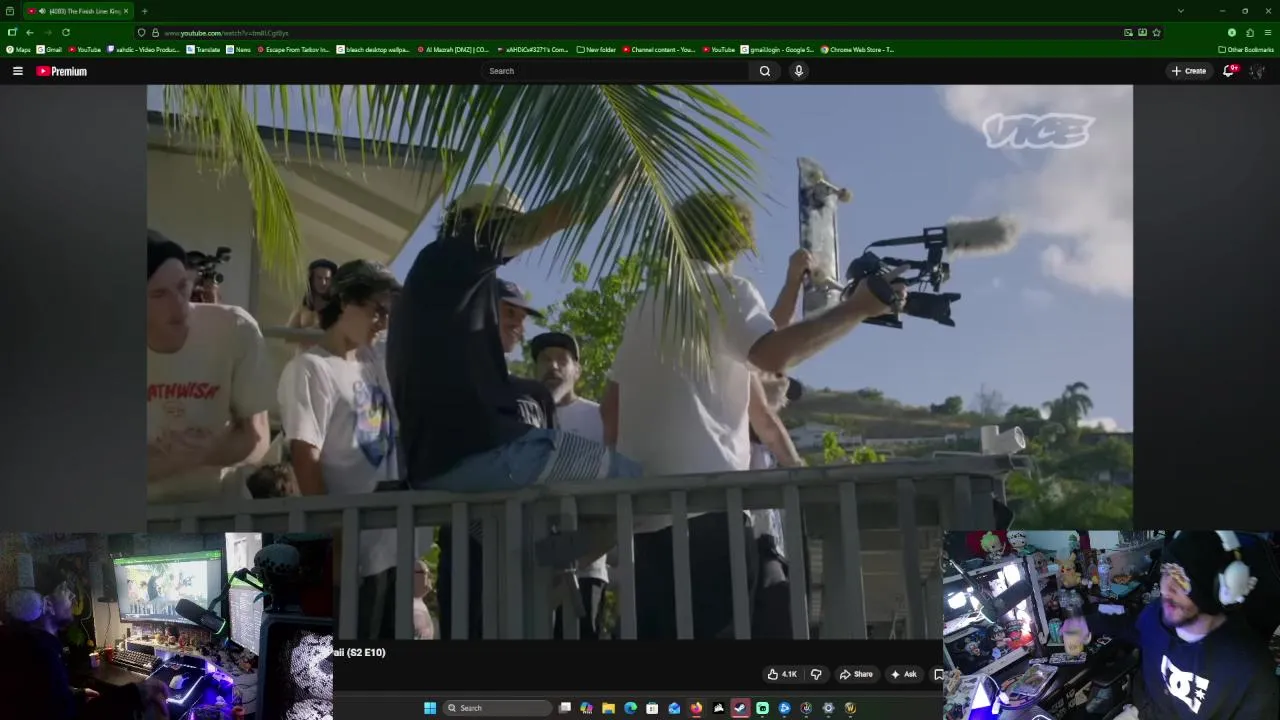Open the New folder bookmark folder
Image resolution: width=1280 pixels, height=720 pixels.
[596, 49]
